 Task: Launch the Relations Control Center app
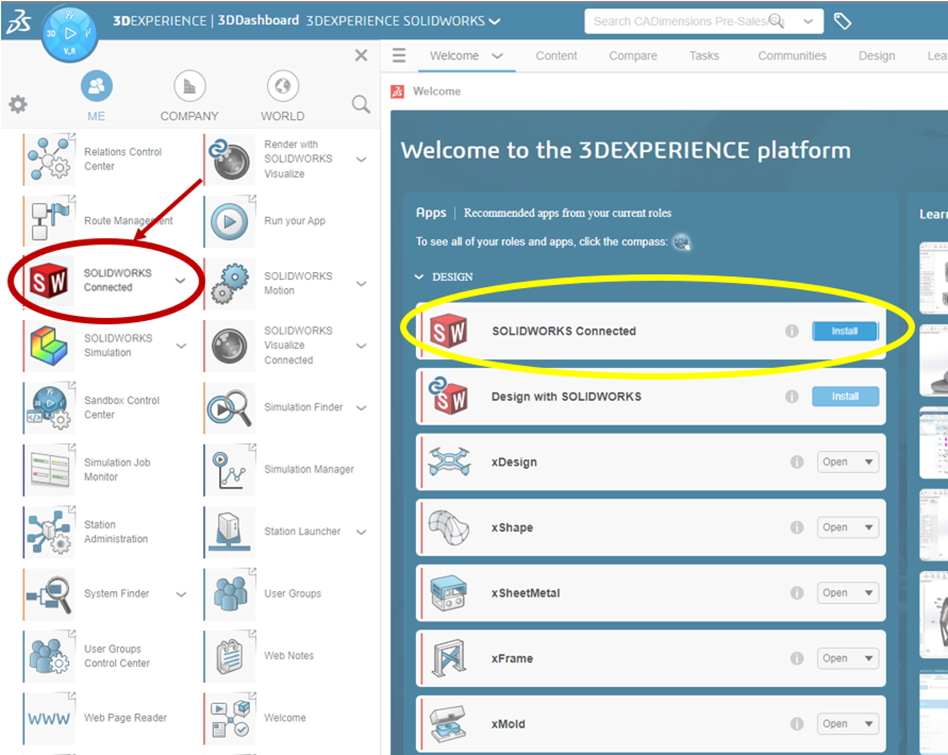coord(49,159)
